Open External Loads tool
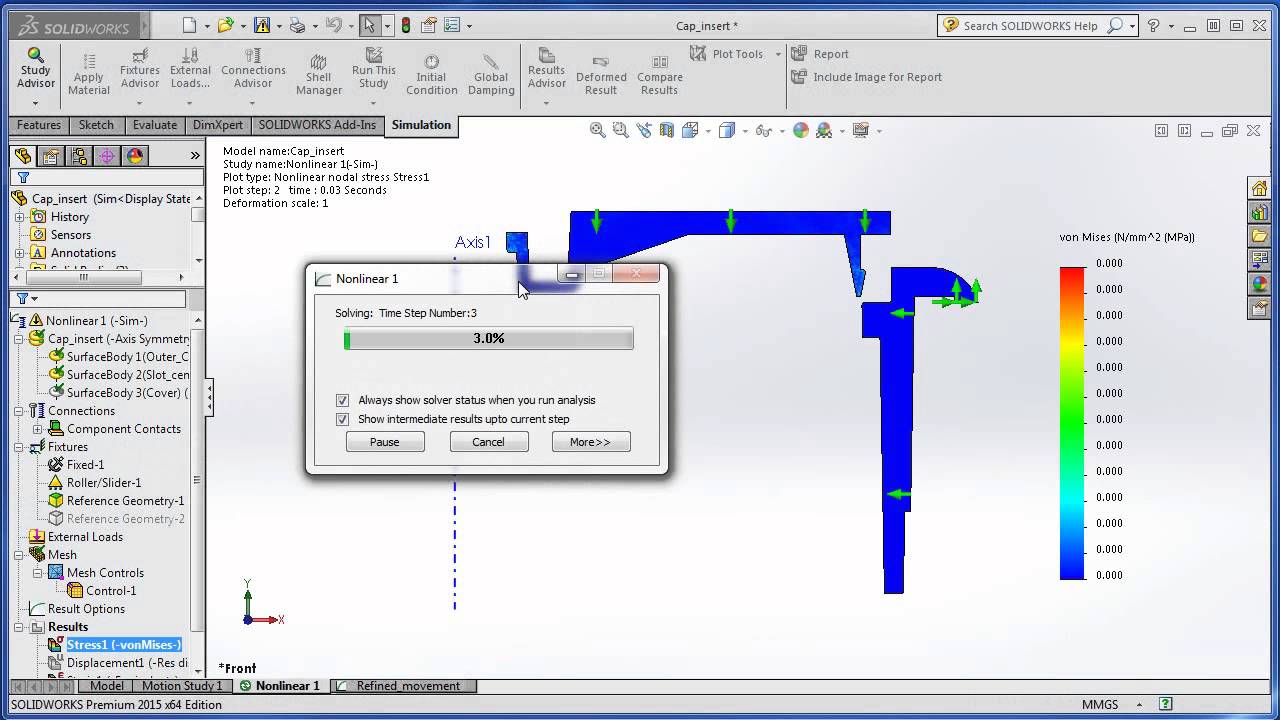Screen dimensions: 1280x720 tap(190, 69)
